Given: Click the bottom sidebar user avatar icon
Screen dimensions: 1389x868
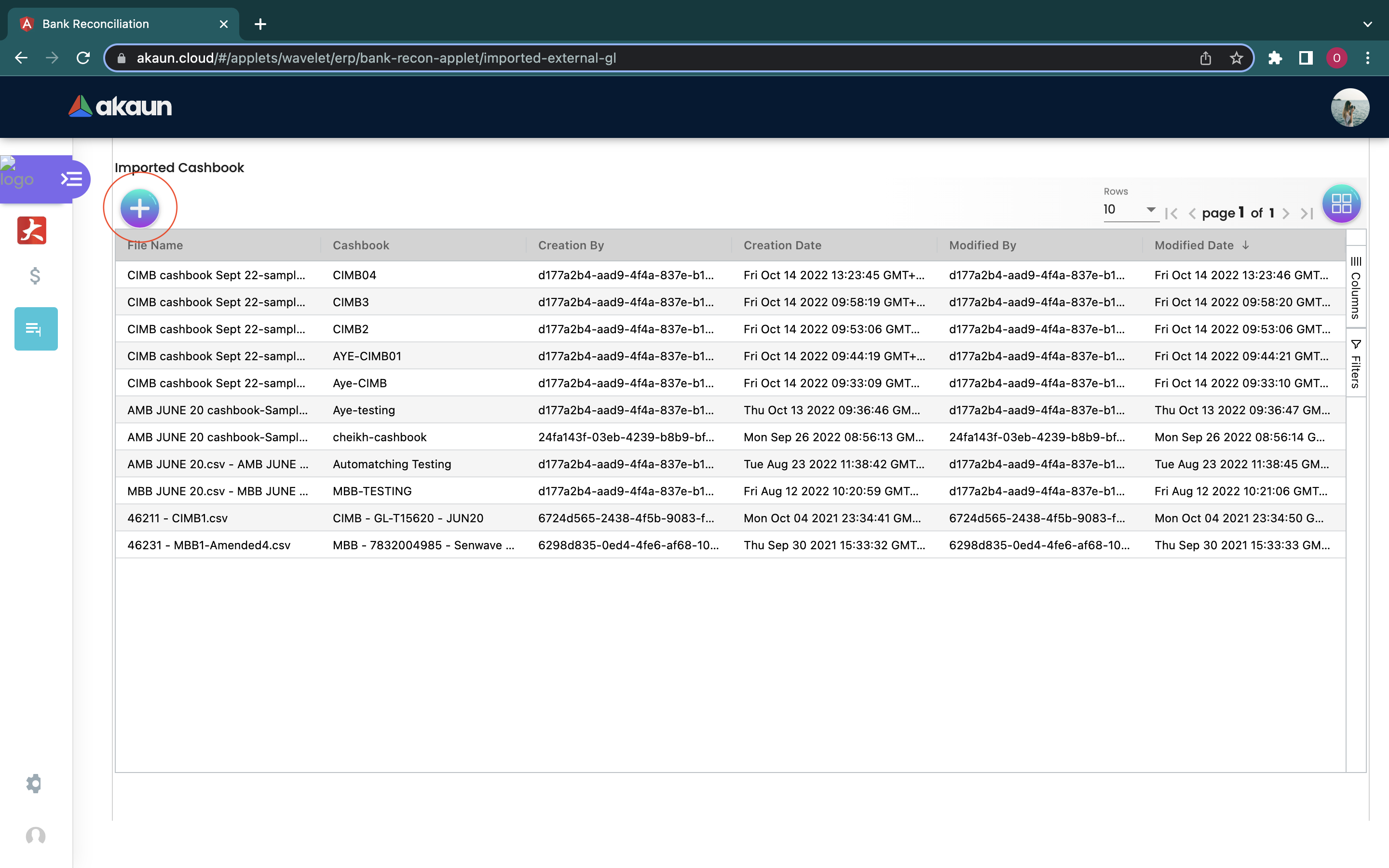Looking at the screenshot, I should [36, 836].
